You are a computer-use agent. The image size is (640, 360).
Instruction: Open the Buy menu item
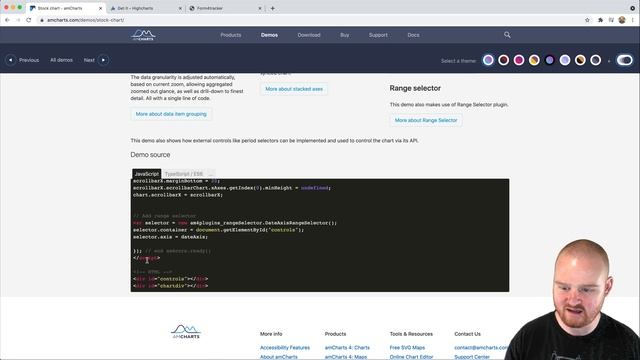(x=344, y=35)
